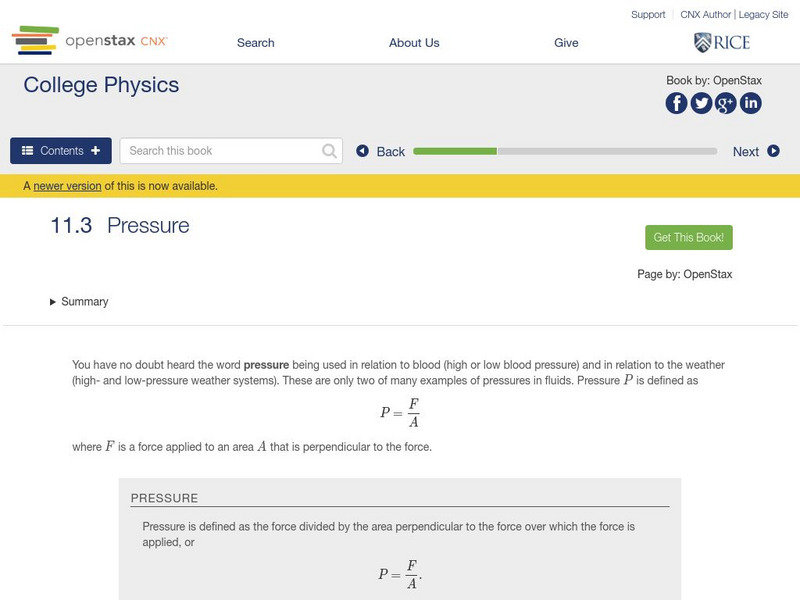Click the Back arrow icon
This screenshot has height=600, width=800.
(x=363, y=151)
